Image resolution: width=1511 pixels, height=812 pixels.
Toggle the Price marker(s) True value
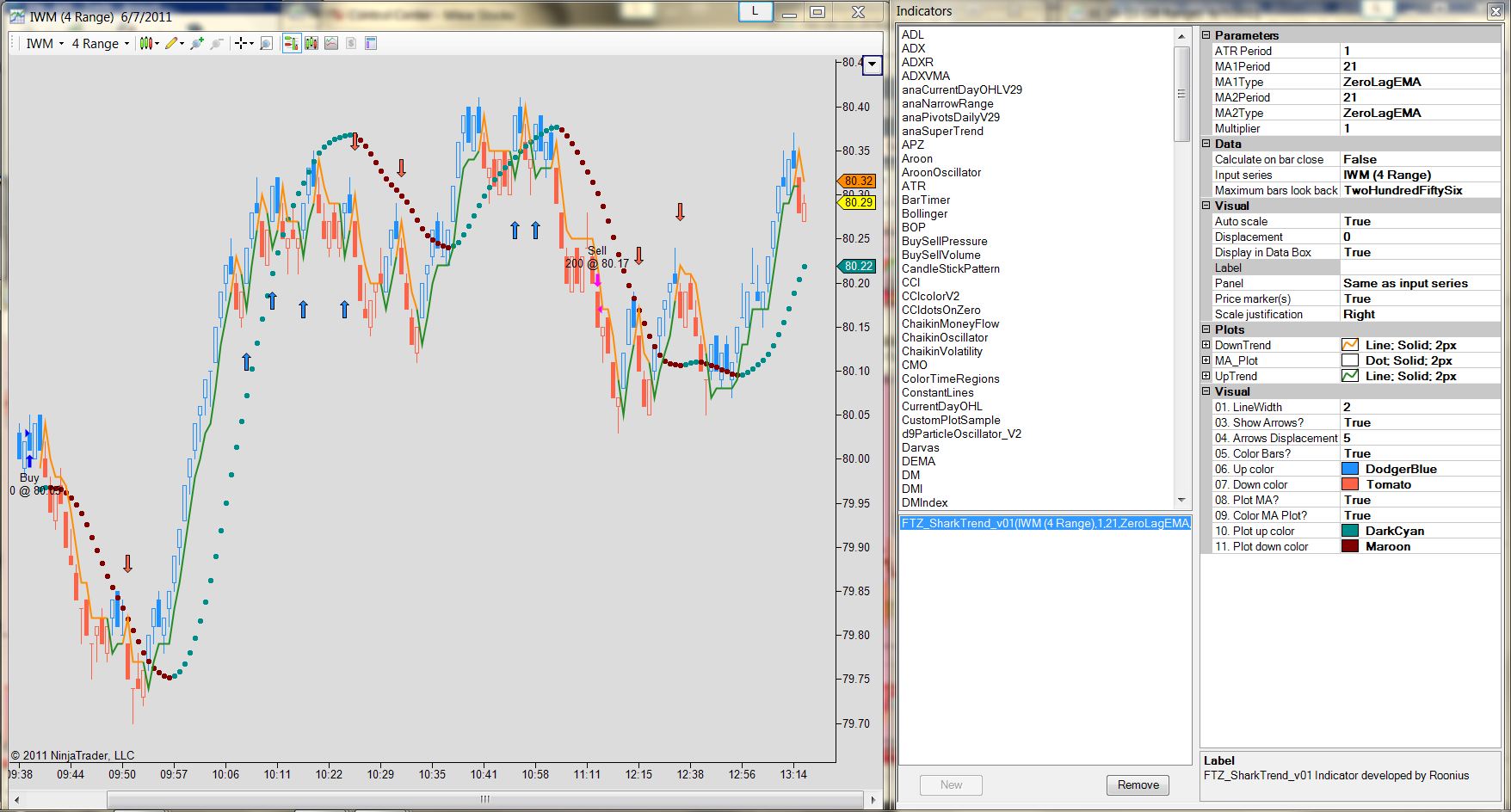(1420, 298)
